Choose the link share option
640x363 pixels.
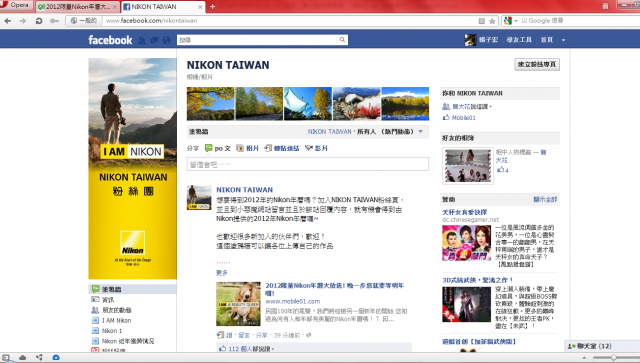282,148
